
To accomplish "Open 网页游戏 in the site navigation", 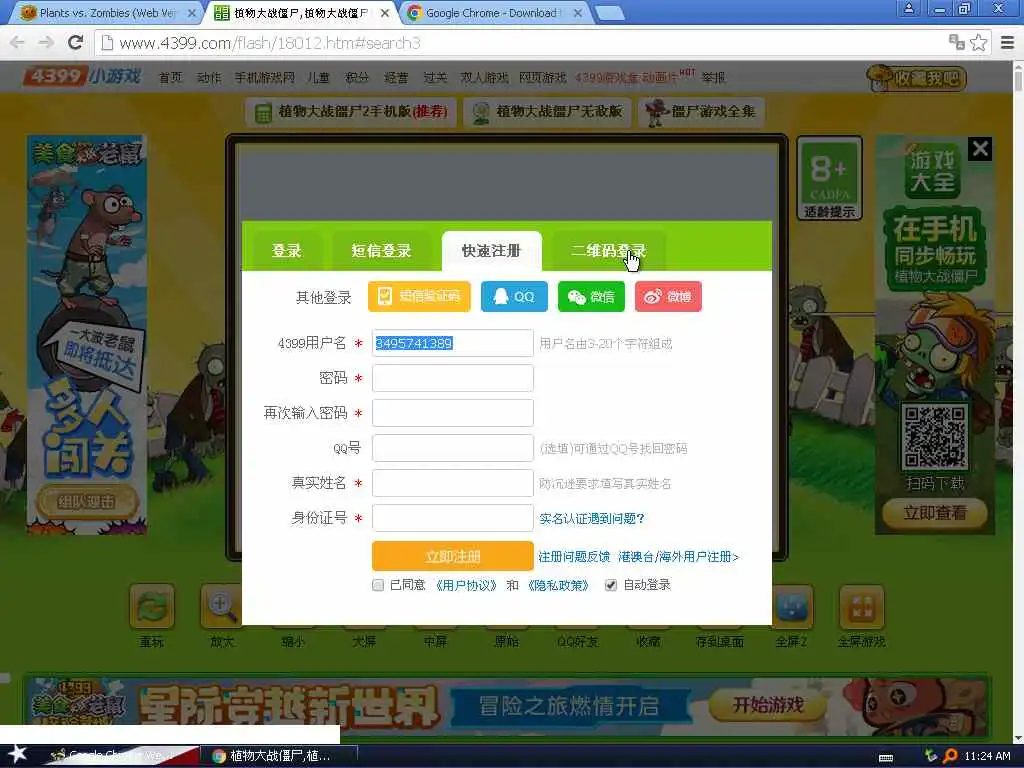I will (x=543, y=78).
